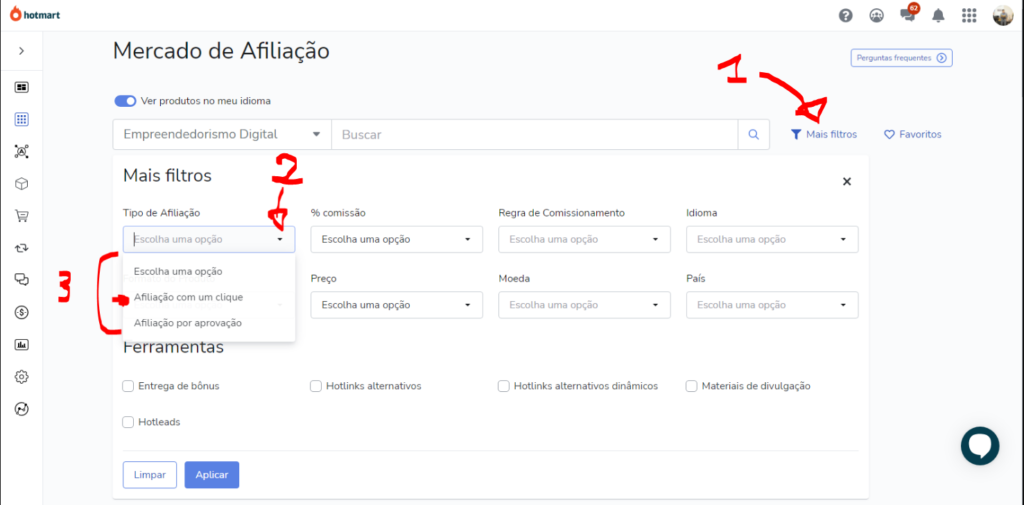The height and width of the screenshot is (505, 1024).
Task: Open the settings gear icon in sidebar
Action: pyautogui.click(x=21, y=377)
